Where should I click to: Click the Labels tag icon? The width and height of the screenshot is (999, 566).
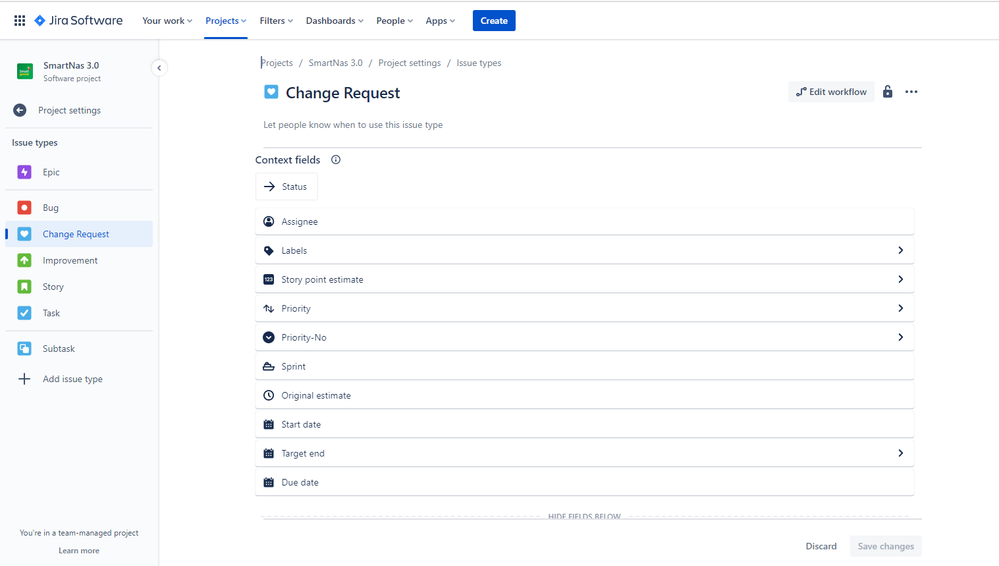(x=269, y=250)
